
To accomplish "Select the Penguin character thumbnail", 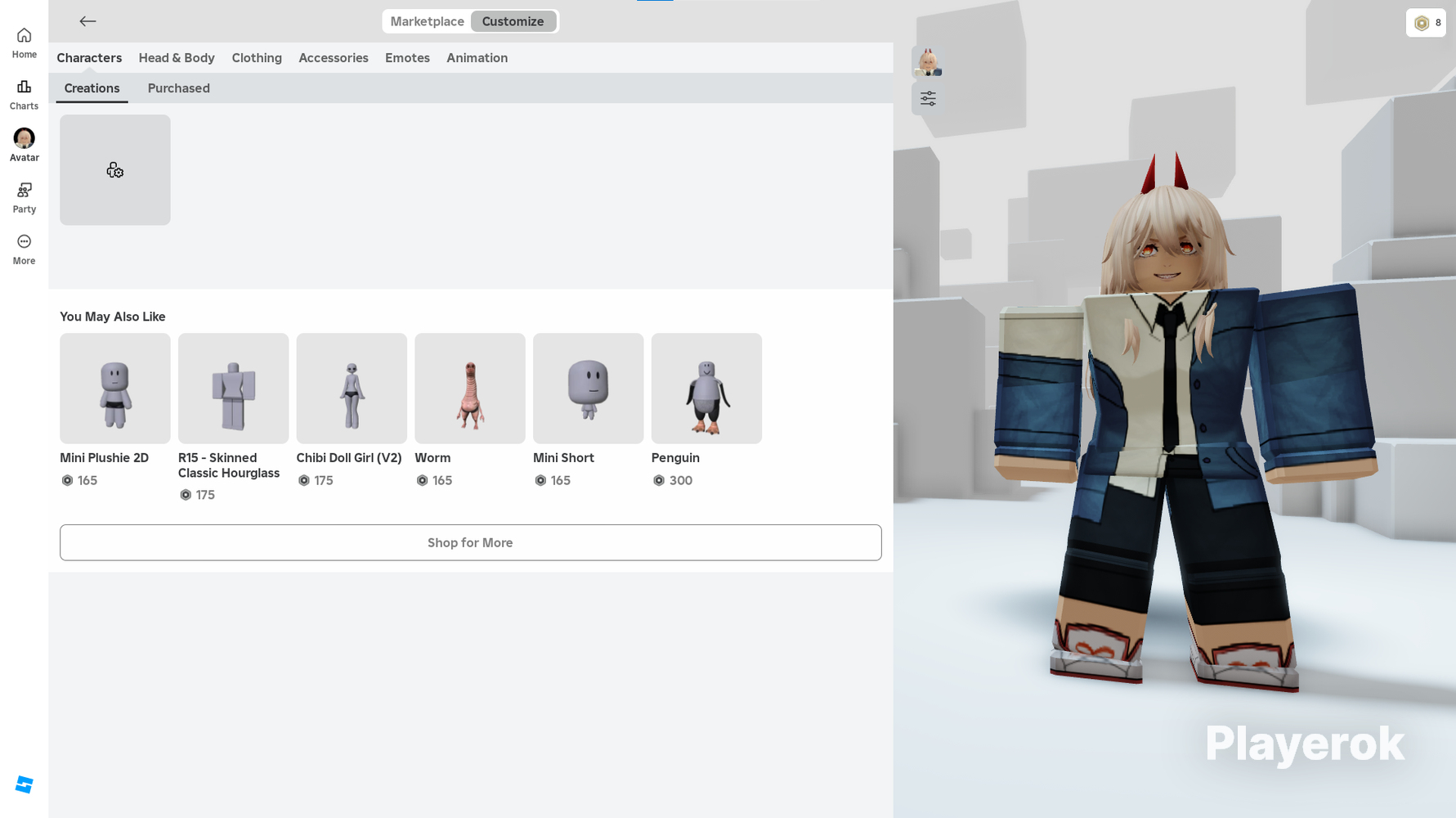I will 706,389.
